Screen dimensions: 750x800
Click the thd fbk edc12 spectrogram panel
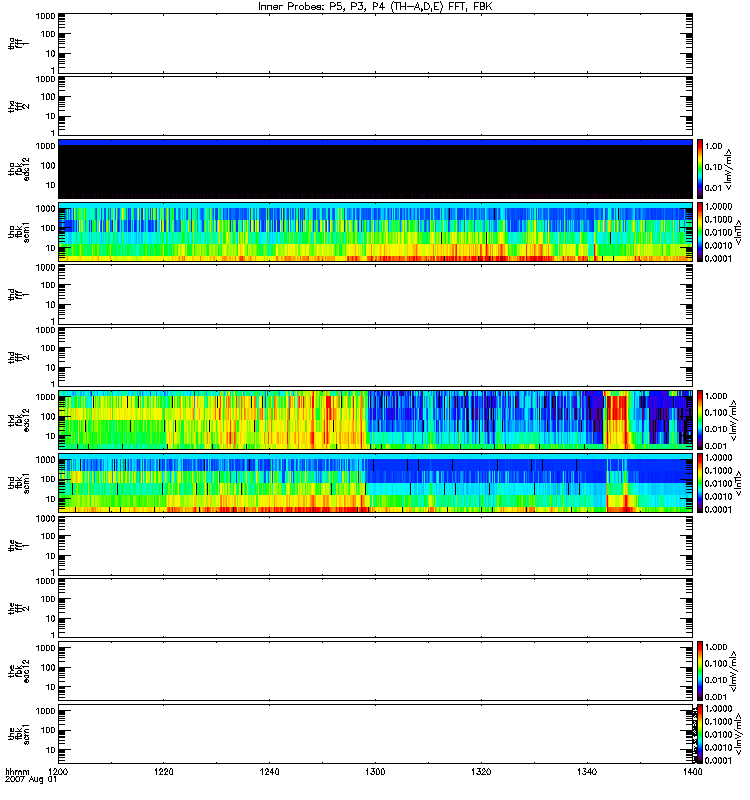pyautogui.click(x=375, y=420)
